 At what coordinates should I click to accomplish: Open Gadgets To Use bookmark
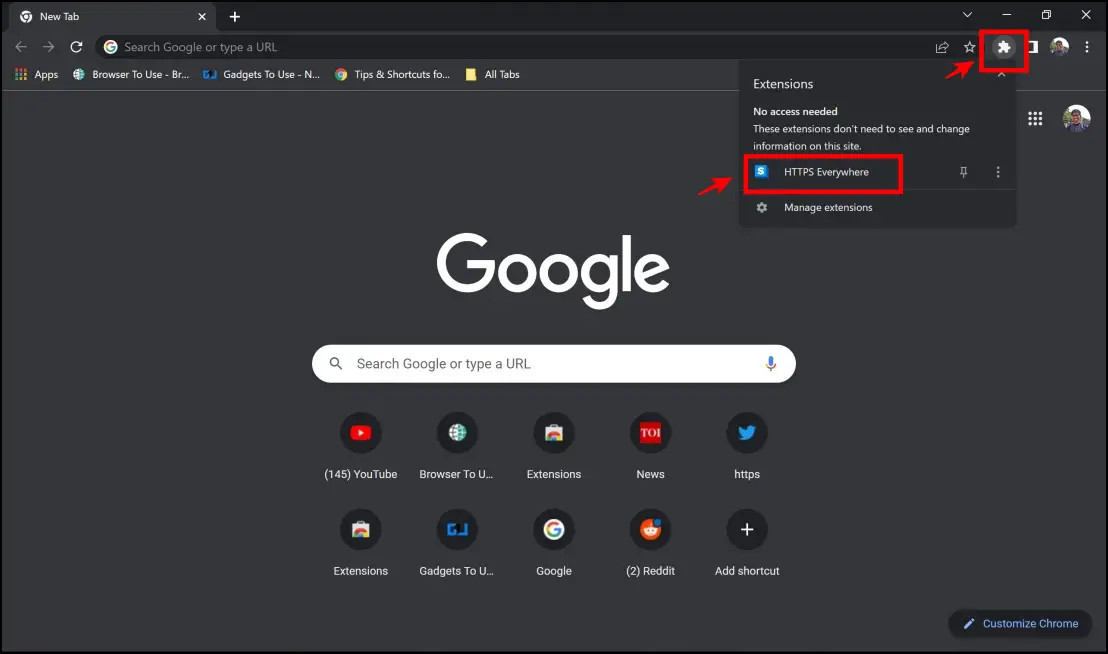pyautogui.click(x=261, y=74)
